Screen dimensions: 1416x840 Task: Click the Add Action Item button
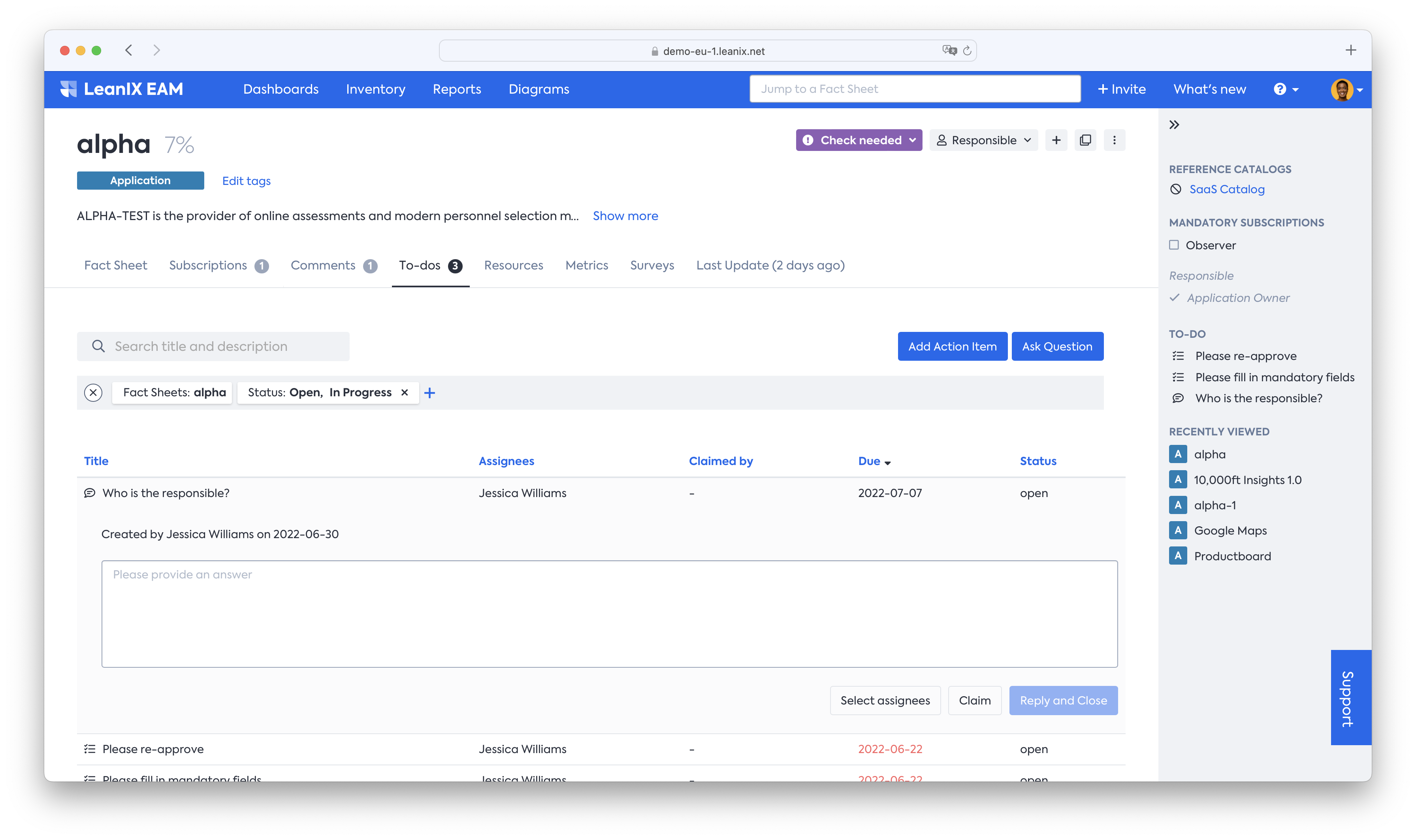953,346
